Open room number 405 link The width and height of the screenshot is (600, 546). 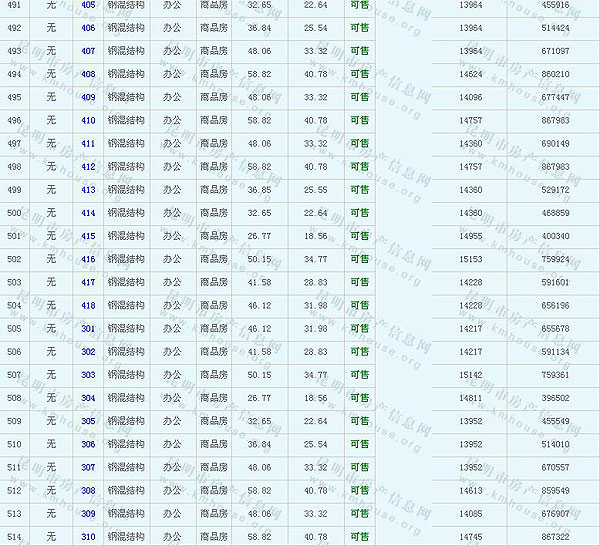pyautogui.click(x=88, y=5)
